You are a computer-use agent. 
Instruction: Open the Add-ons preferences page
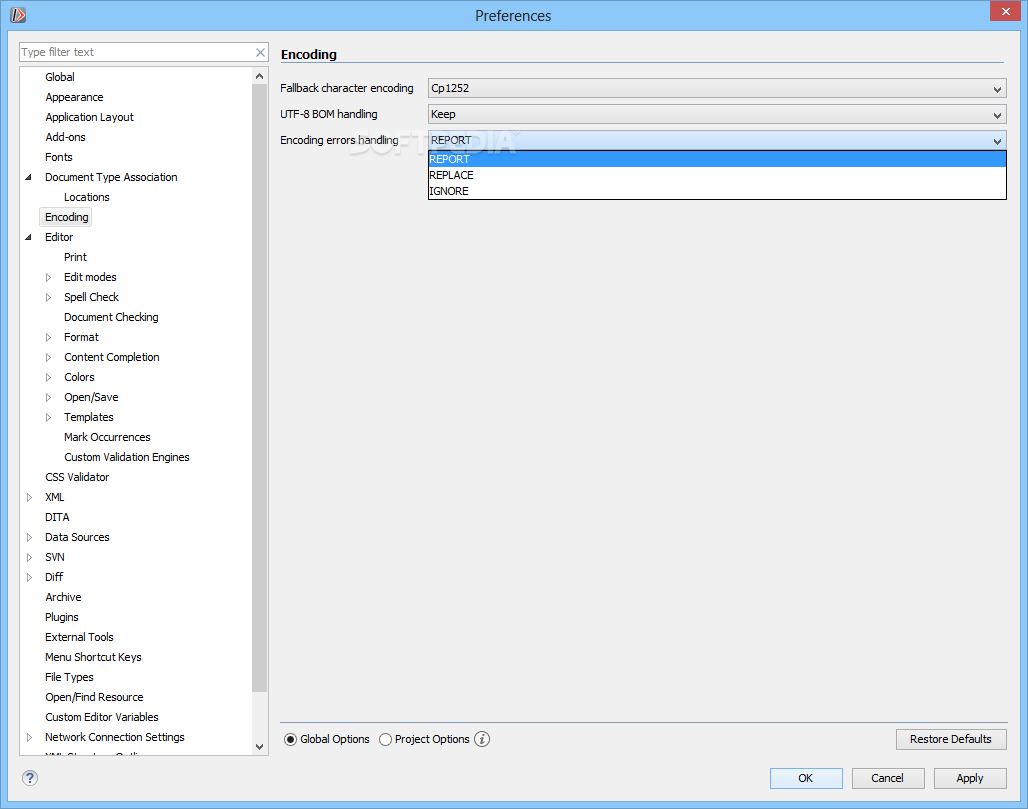(x=65, y=137)
